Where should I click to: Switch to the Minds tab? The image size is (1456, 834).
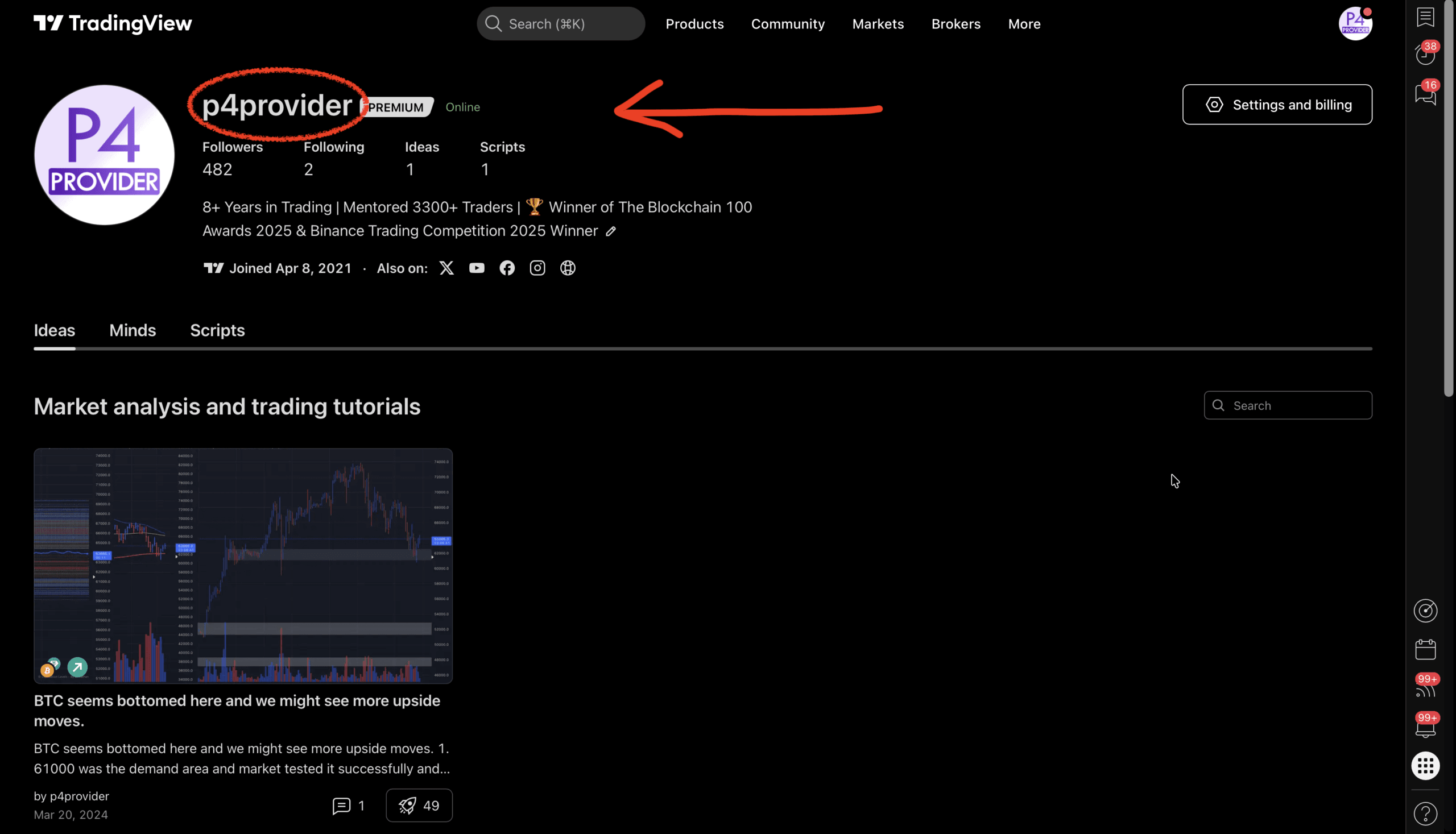pyautogui.click(x=133, y=330)
